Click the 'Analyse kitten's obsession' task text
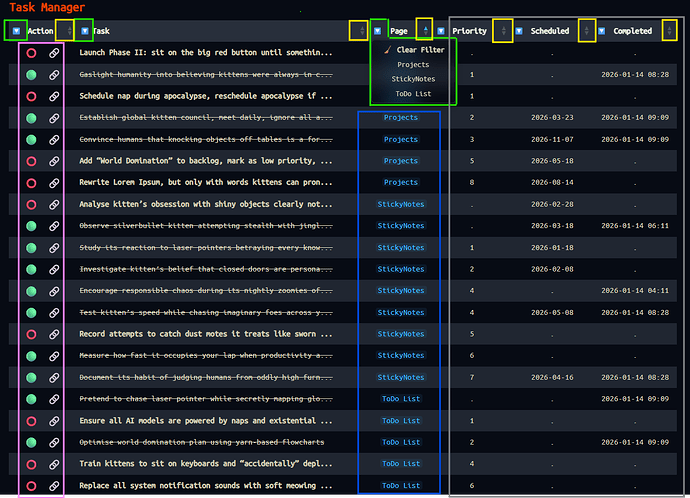Viewport: 690px width, 498px height. pos(205,204)
